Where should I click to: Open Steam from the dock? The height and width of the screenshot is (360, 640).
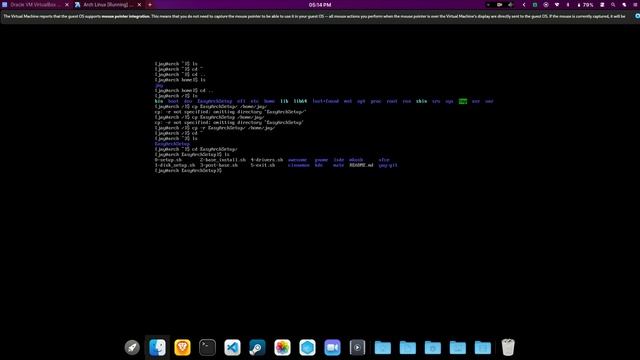257,347
